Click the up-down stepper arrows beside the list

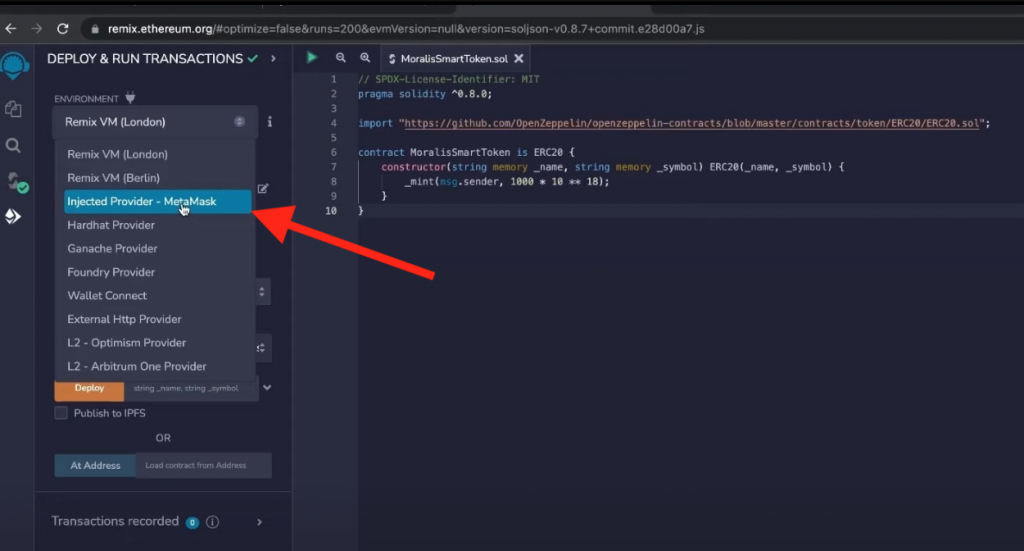(261, 291)
